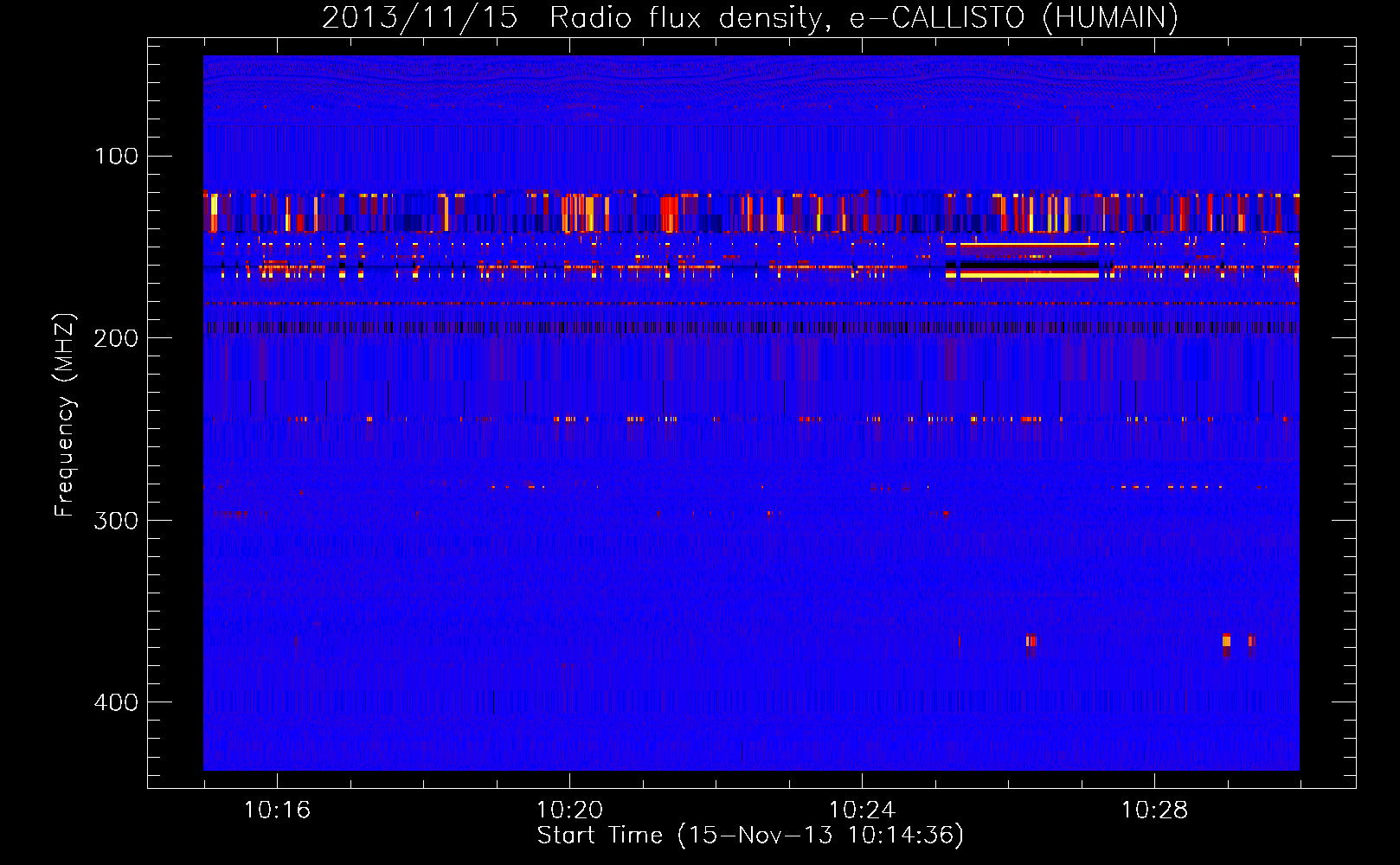Screen dimensions: 1400x865
Task: Click the 10:20 time tick label
Action: pyautogui.click(x=569, y=811)
